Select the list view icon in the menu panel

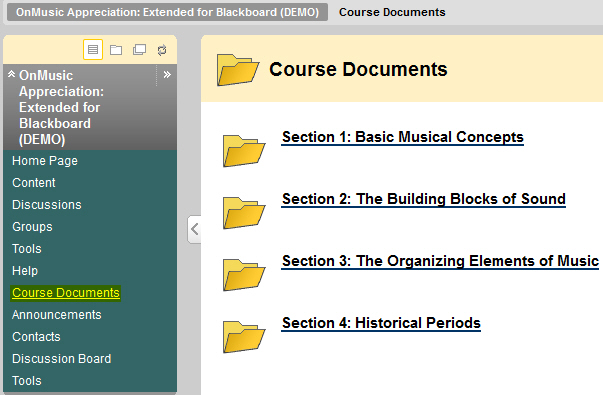(93, 50)
